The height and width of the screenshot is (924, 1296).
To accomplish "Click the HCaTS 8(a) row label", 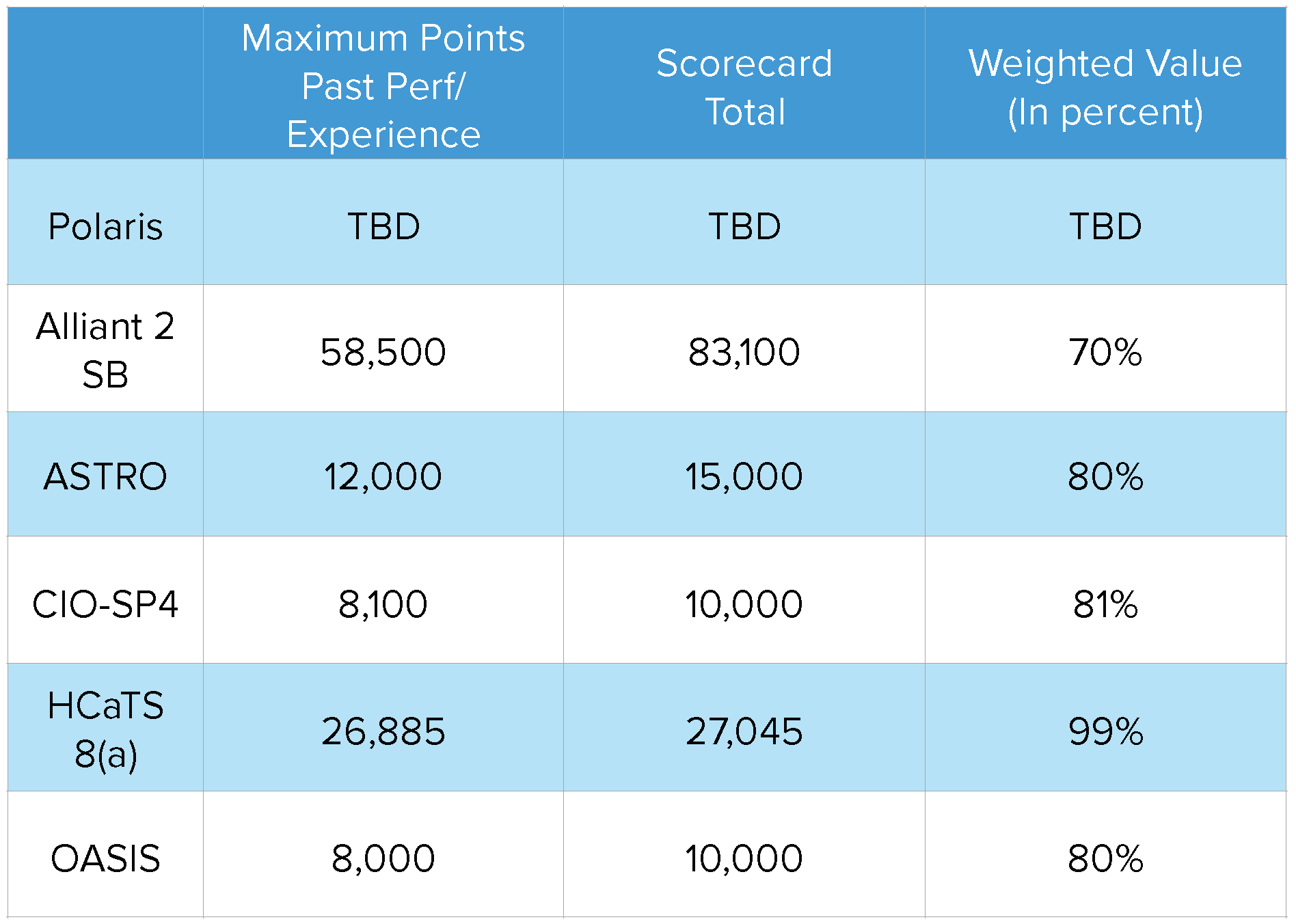I will (105, 729).
